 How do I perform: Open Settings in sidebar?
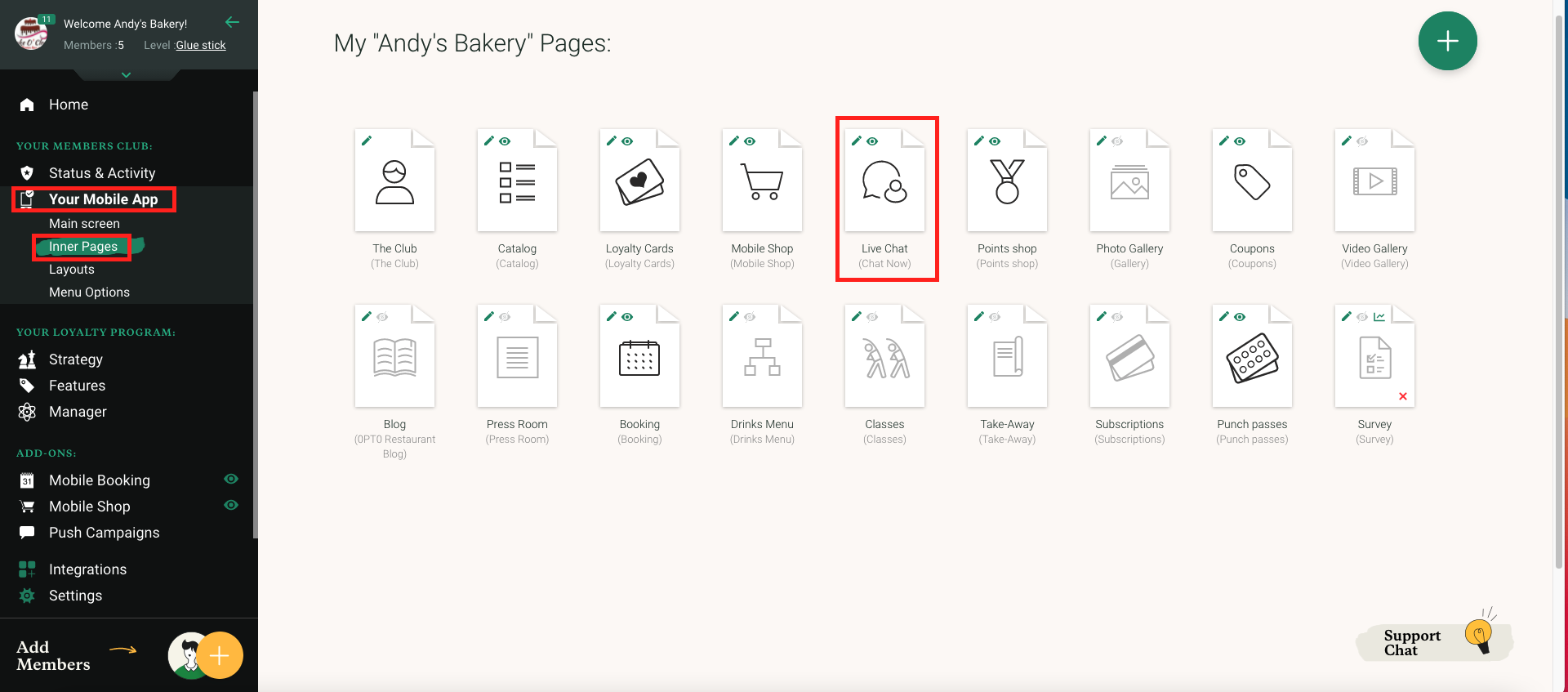pyautogui.click(x=75, y=596)
